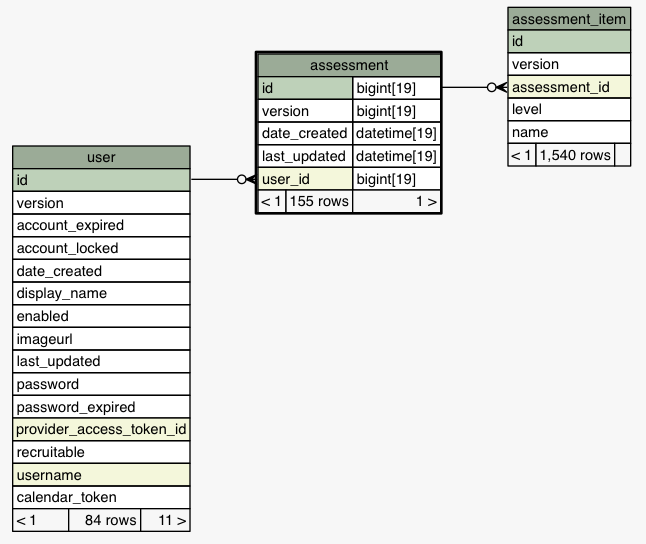Click '< 1' parents count in assessment table

pyautogui.click(x=272, y=201)
